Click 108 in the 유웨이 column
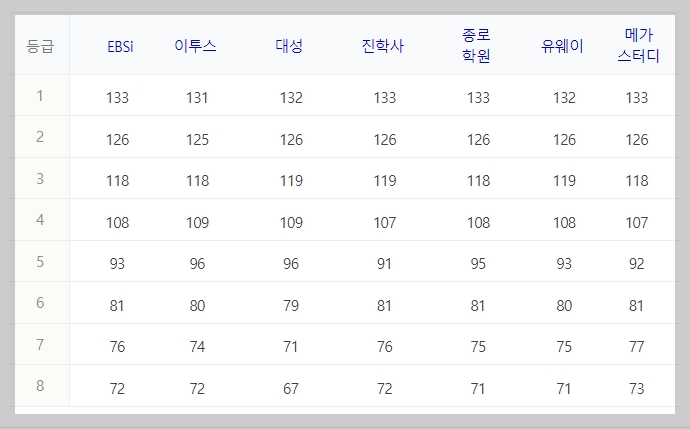690x429 pixels. 564,222
